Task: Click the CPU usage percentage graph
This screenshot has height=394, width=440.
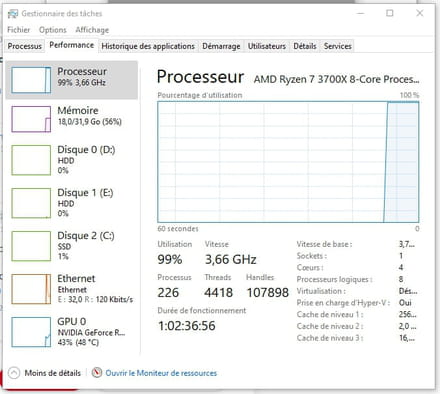Action: (288, 162)
